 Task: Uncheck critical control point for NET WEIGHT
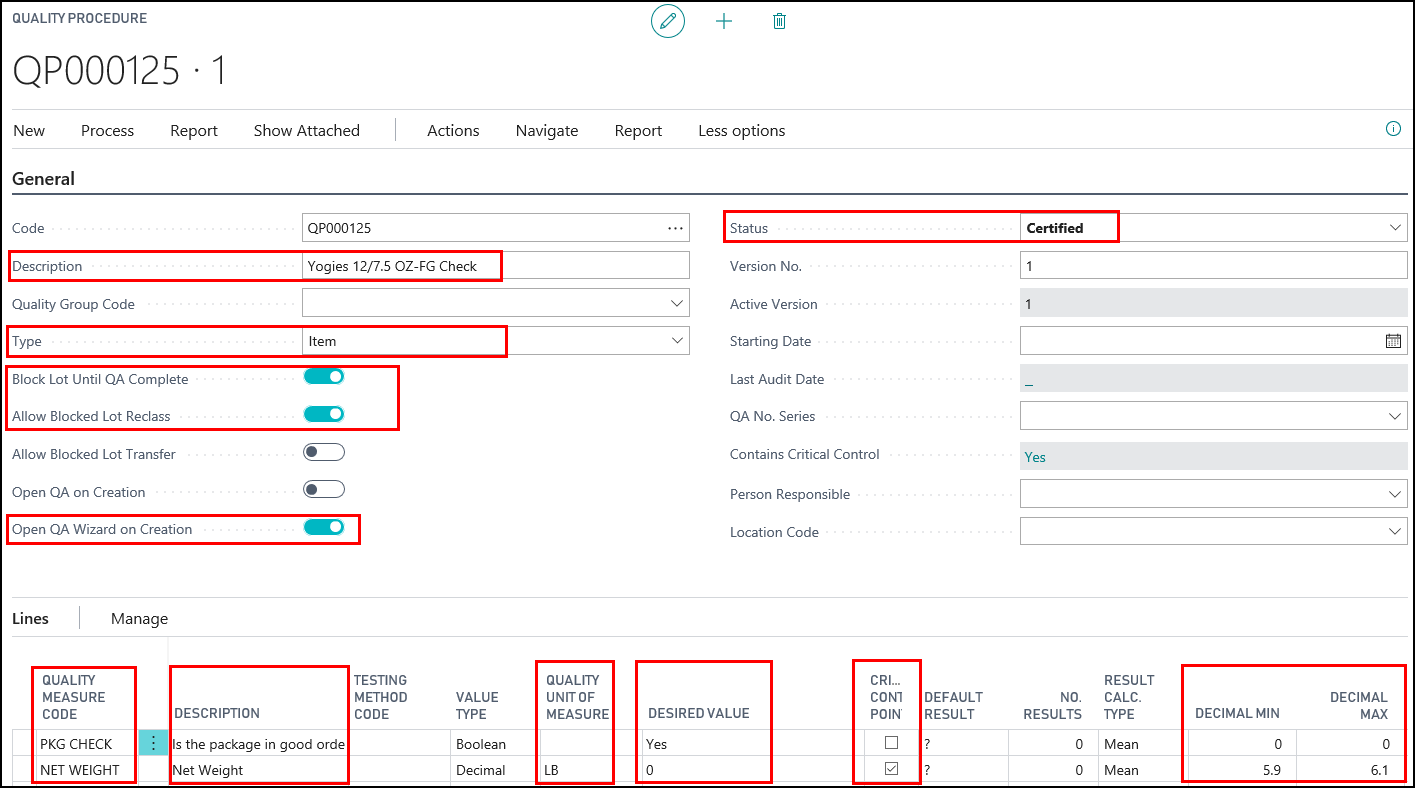[891, 769]
